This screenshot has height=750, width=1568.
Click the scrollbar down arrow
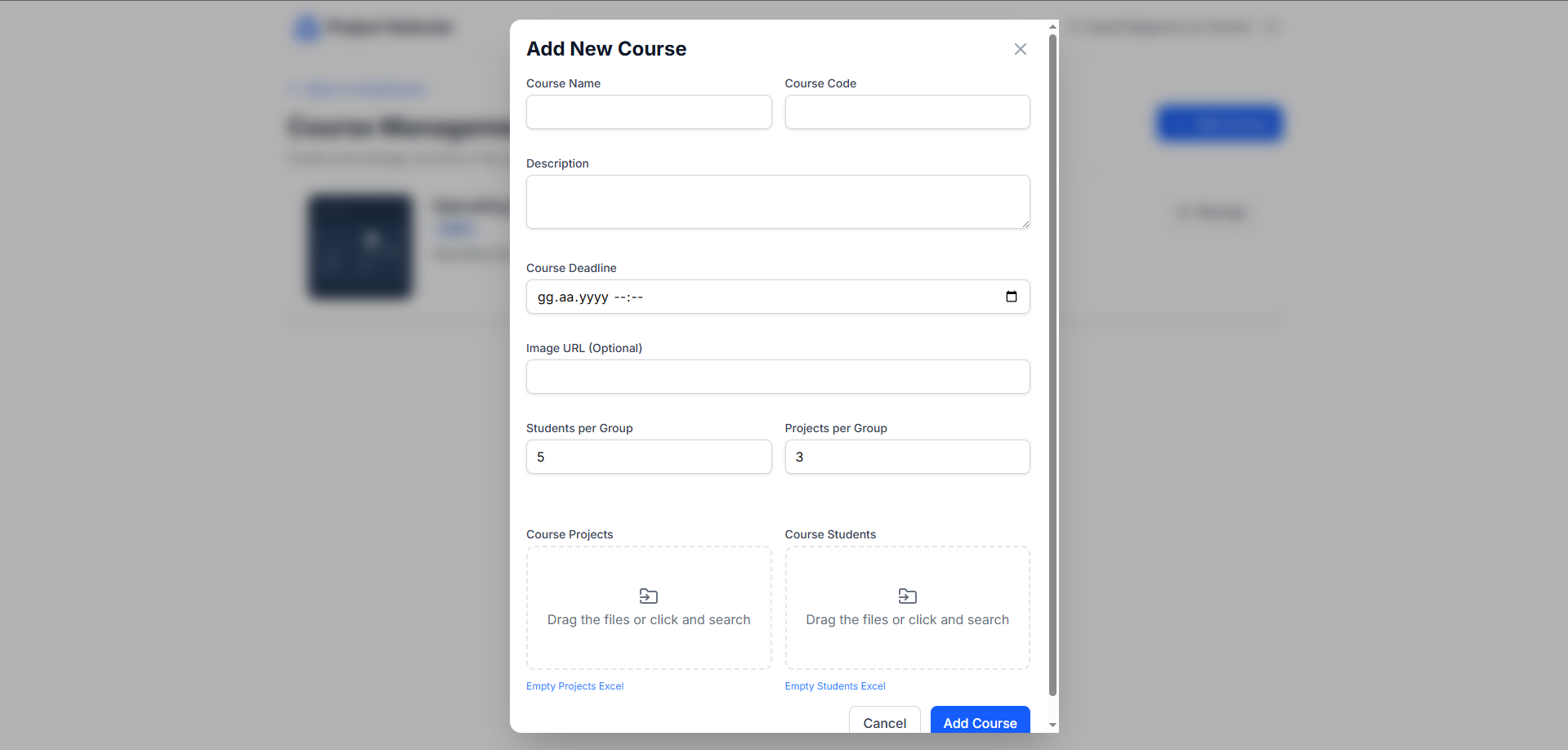[x=1052, y=725]
